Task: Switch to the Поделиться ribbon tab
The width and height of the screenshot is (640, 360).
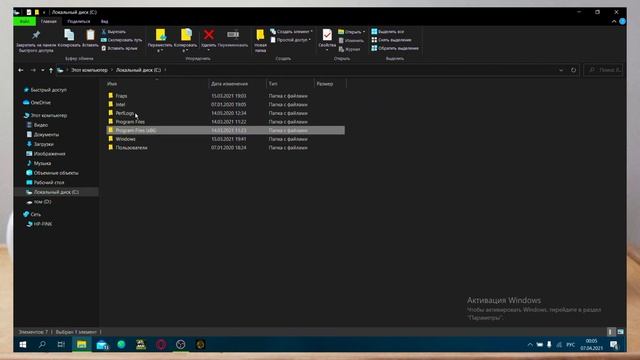Action: click(x=78, y=21)
